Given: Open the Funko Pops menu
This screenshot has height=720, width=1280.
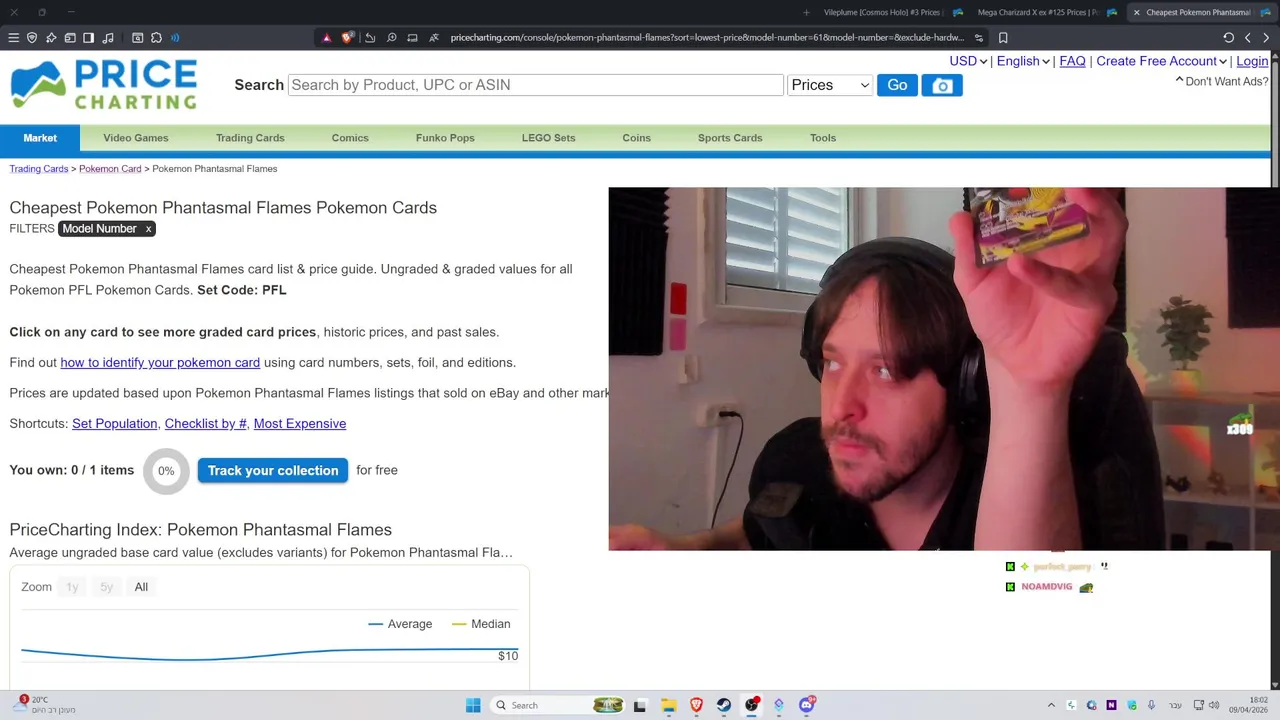Looking at the screenshot, I should (445, 138).
